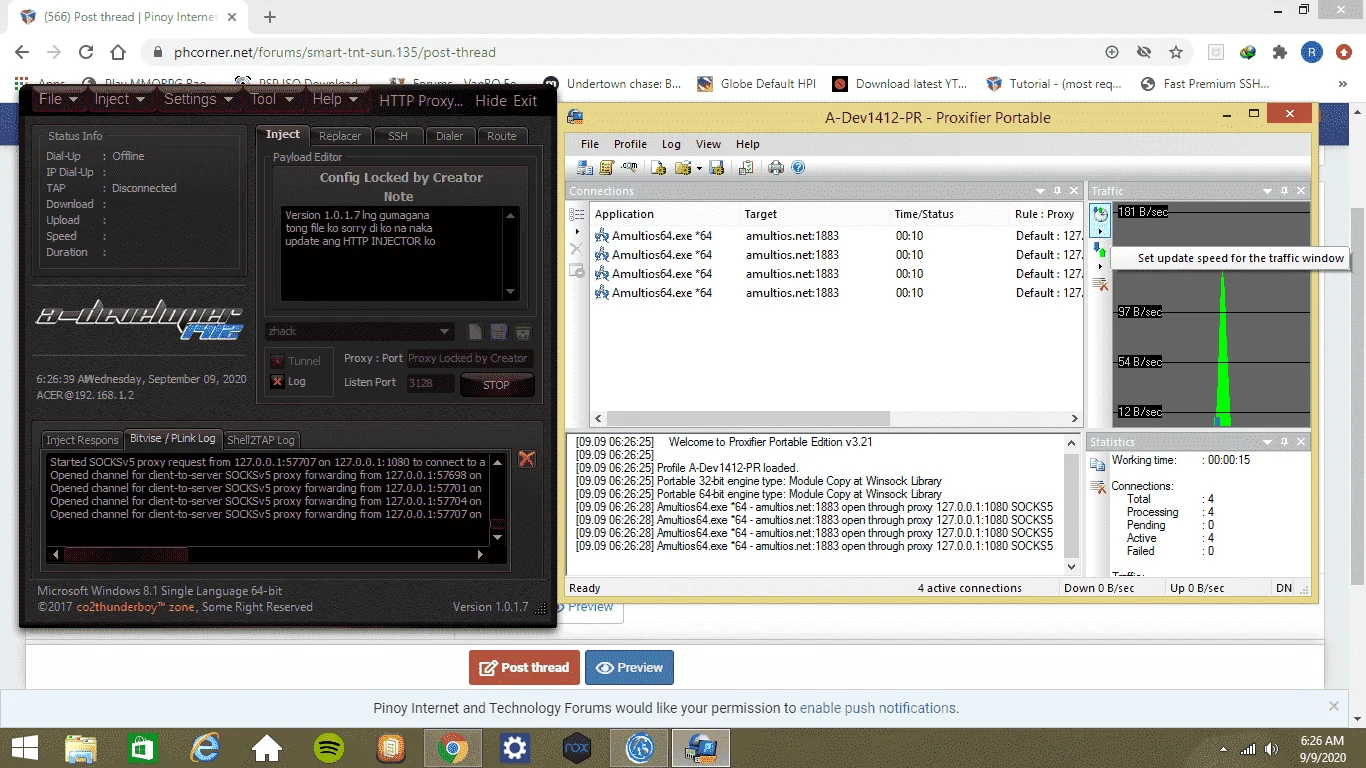Open the blue Help question-mark icon
This screenshot has width=1366, height=768.
click(798, 168)
